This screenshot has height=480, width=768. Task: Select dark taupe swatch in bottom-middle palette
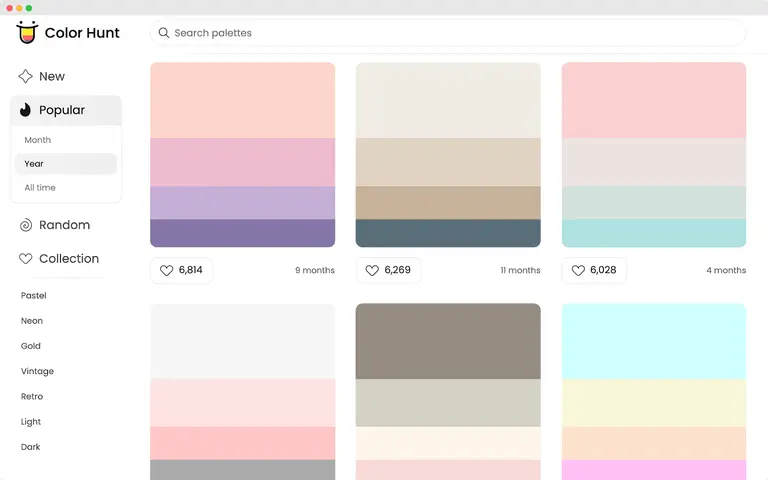448,341
